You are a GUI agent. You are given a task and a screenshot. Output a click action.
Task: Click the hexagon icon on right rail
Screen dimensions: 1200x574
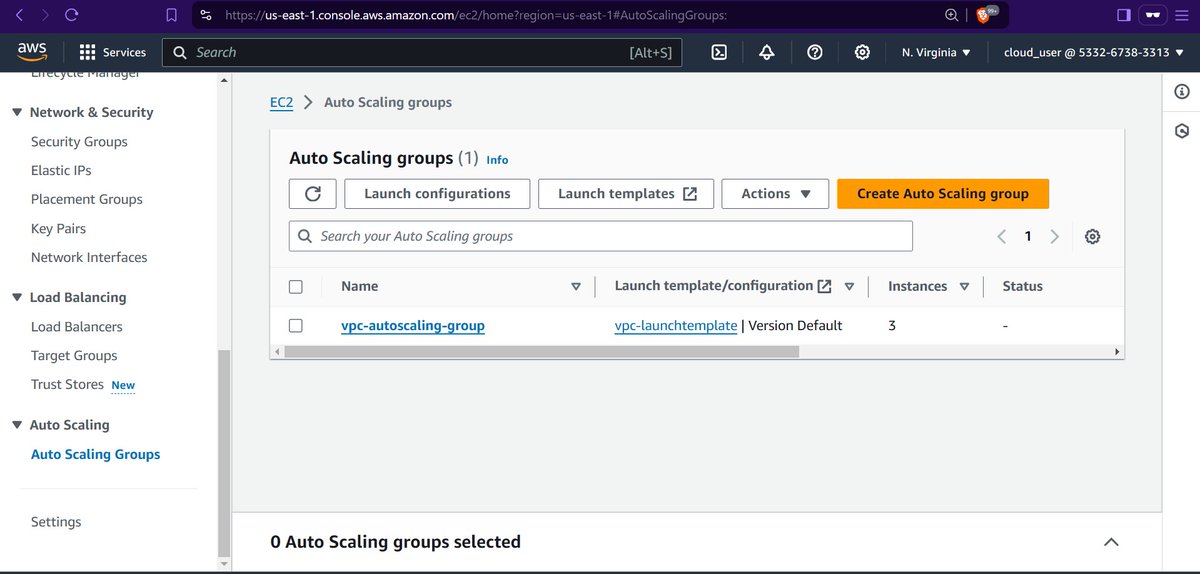[1181, 131]
